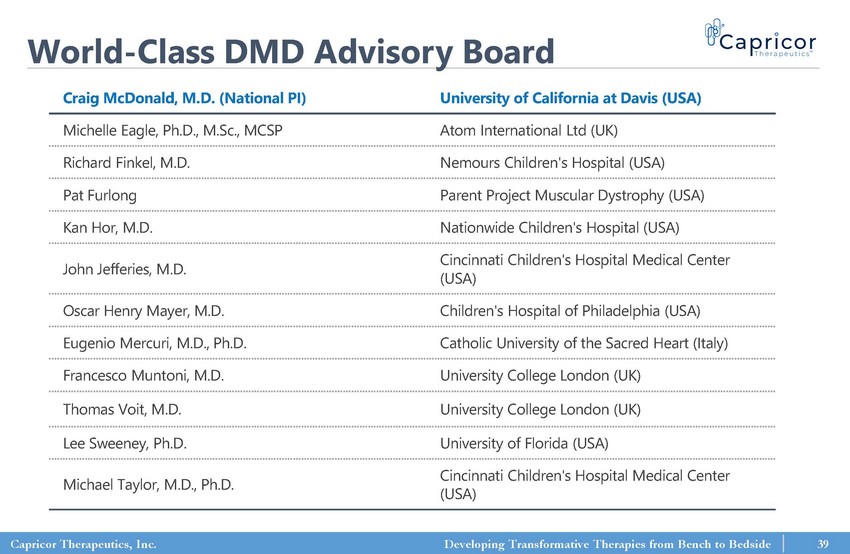This screenshot has height=554, width=850.
Task: Click Children's Hospital of Philadelphia (USA)
Action: coord(570,311)
